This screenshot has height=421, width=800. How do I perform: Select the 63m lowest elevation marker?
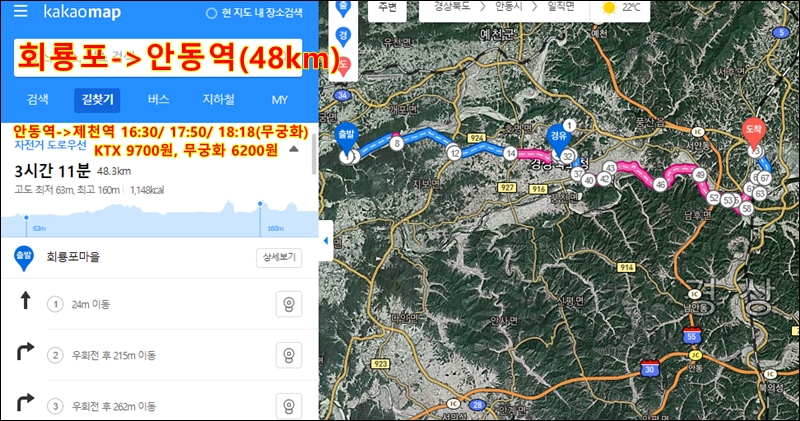[x=27, y=218]
